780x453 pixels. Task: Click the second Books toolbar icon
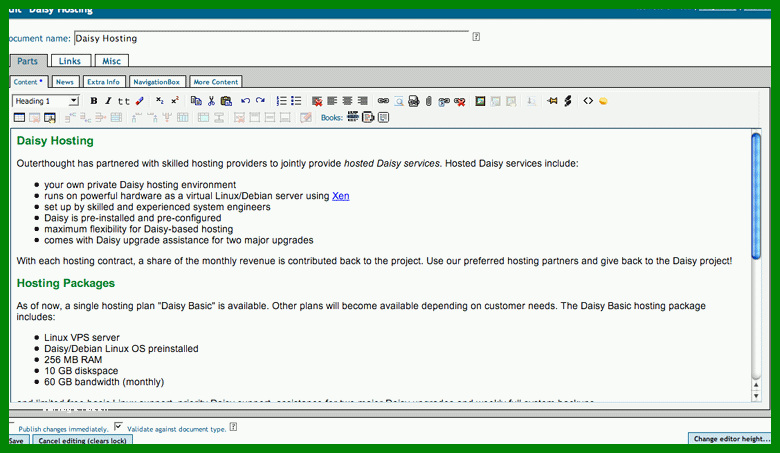tap(368, 117)
